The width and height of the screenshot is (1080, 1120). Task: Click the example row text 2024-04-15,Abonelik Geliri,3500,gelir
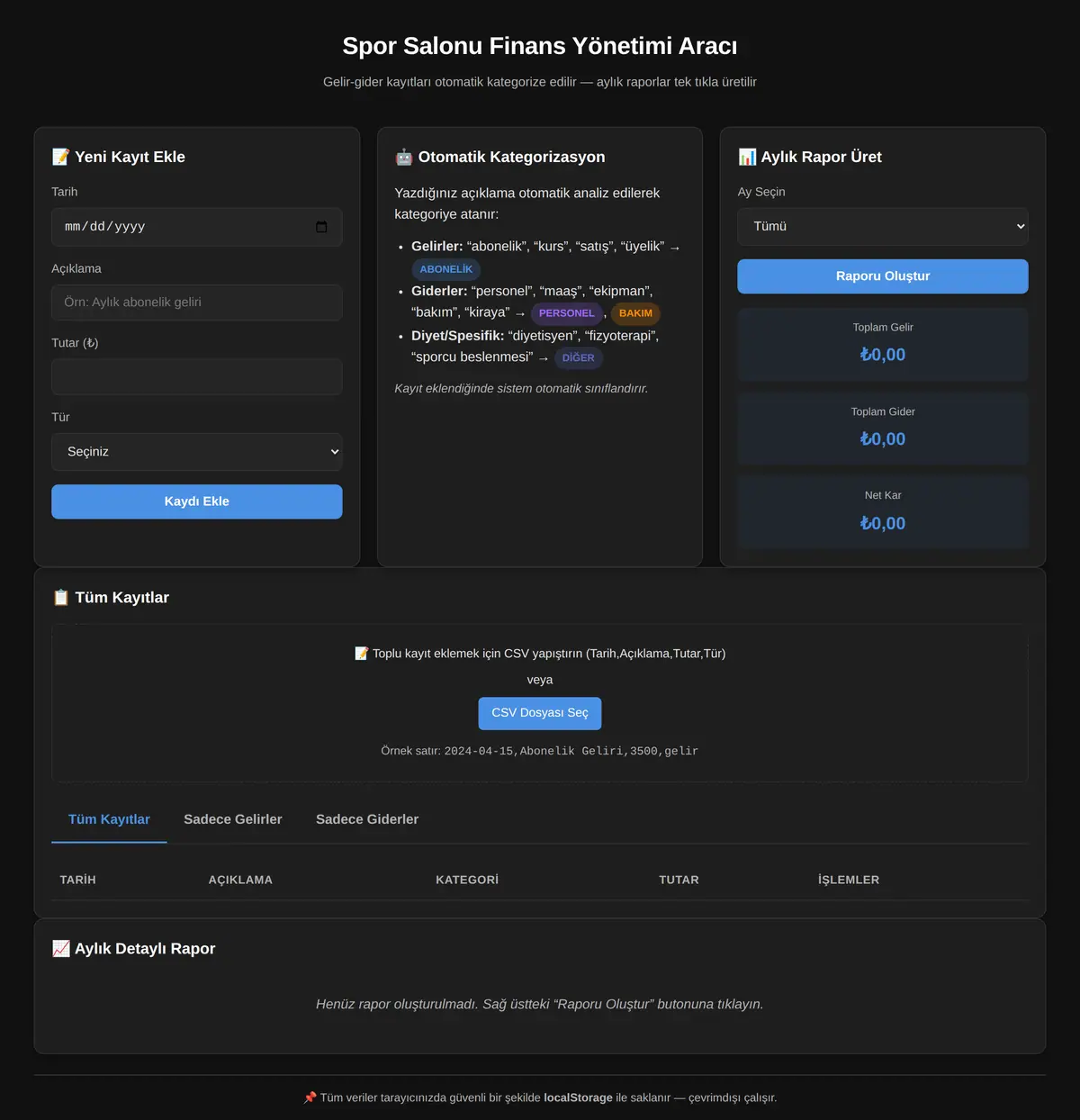click(x=571, y=751)
